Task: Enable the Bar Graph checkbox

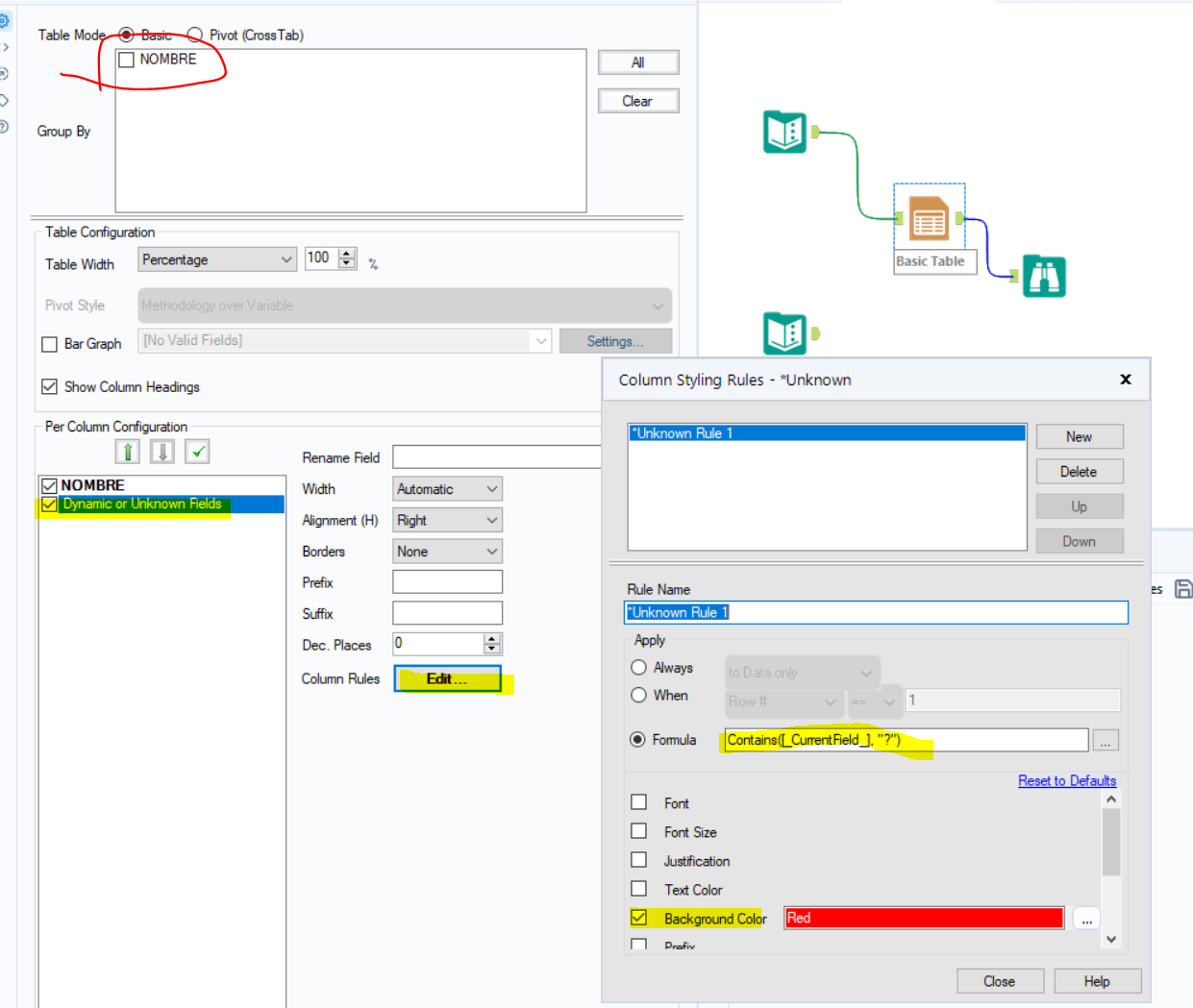Action: pos(50,343)
